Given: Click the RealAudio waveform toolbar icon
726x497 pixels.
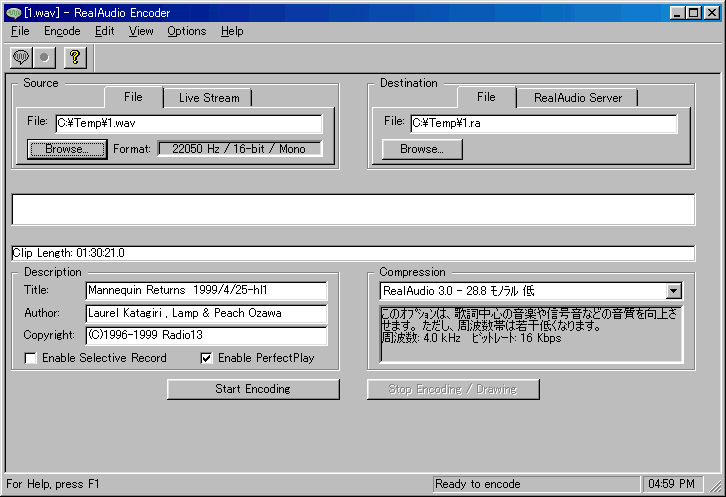Looking at the screenshot, I should (21, 57).
